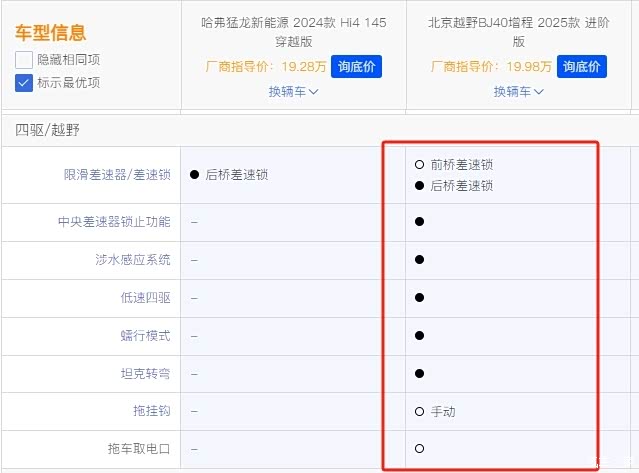Open the 哈弗猛龙新能源 2024款 model title
The width and height of the screenshot is (639, 473).
tap(293, 31)
